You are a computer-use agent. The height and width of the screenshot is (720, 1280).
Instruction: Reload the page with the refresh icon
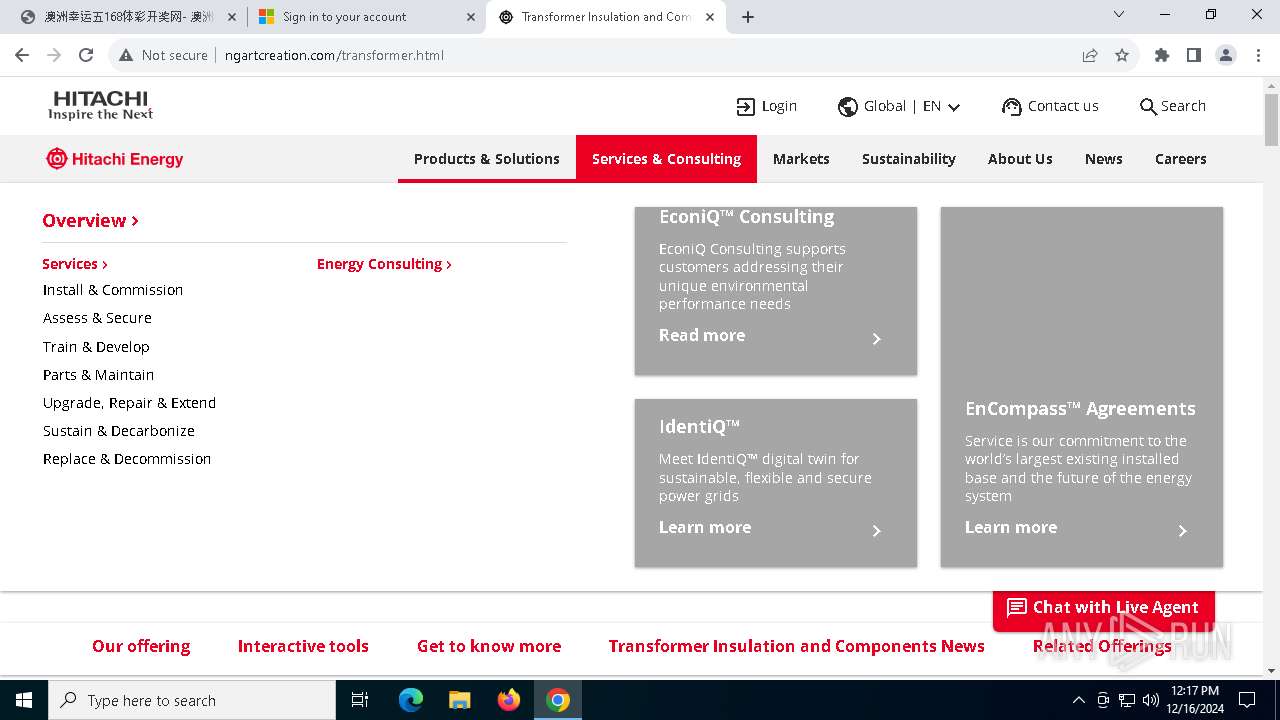pos(86,55)
